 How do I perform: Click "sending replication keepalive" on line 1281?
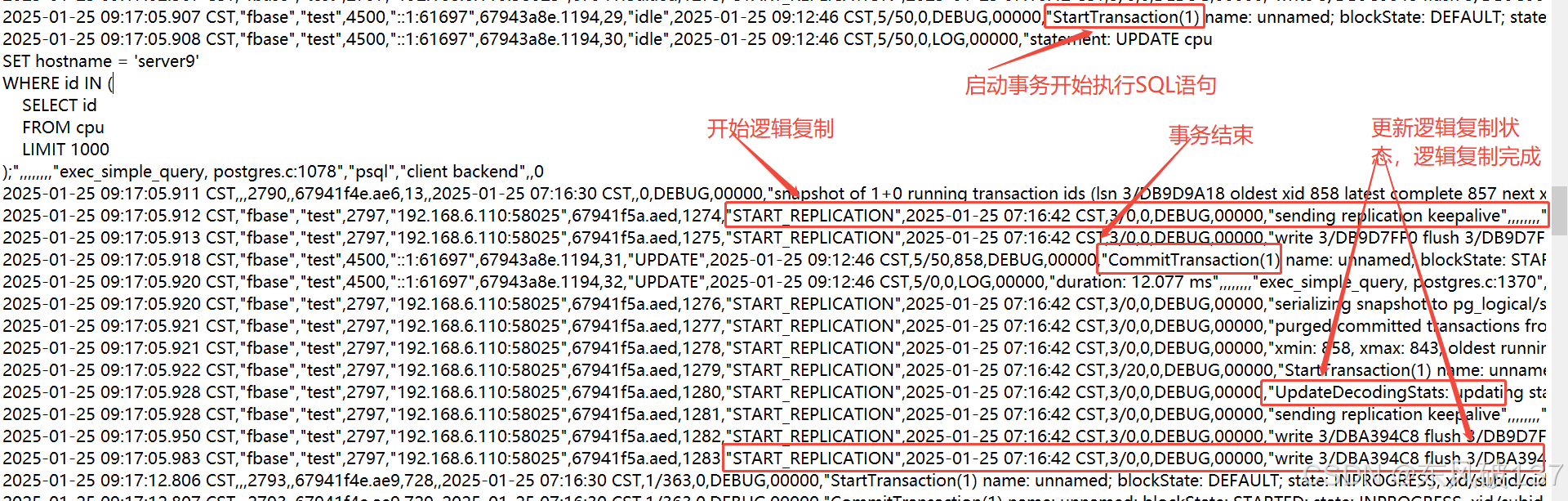coord(1387,414)
